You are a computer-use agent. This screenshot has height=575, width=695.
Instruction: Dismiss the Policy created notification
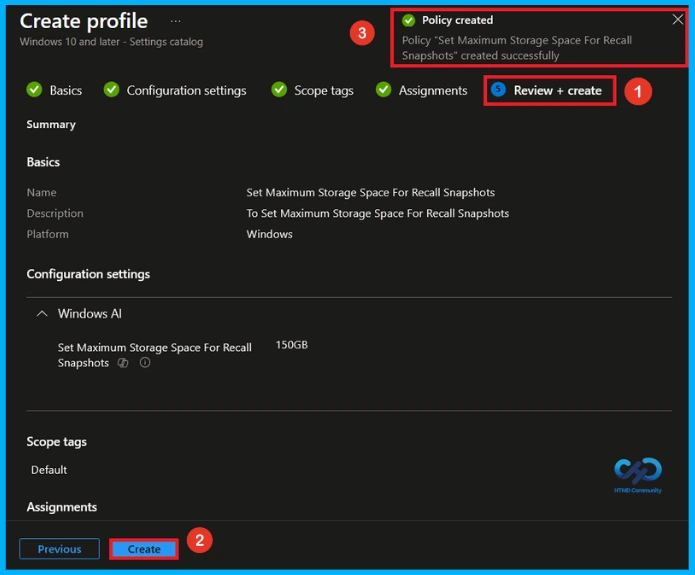click(x=677, y=20)
